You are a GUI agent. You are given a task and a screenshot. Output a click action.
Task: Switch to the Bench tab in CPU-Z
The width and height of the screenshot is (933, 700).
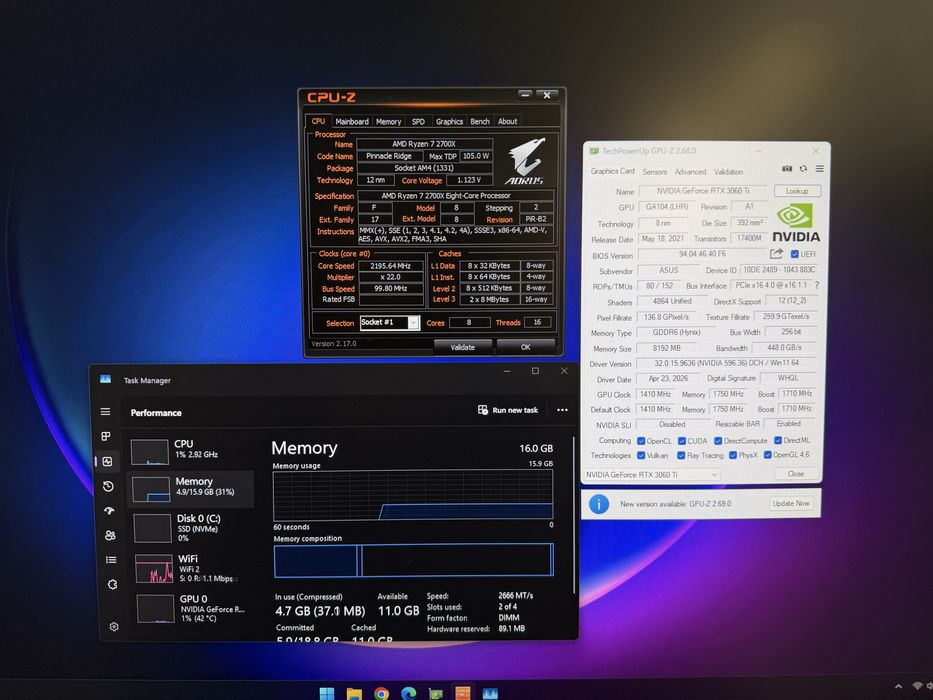(480, 121)
